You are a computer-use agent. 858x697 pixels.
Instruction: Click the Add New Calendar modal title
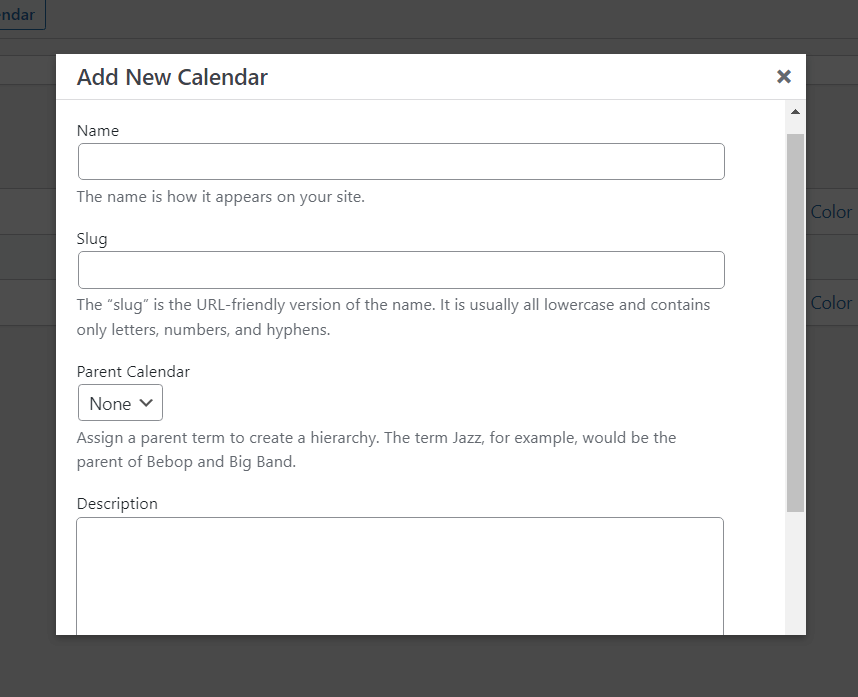[171, 76]
